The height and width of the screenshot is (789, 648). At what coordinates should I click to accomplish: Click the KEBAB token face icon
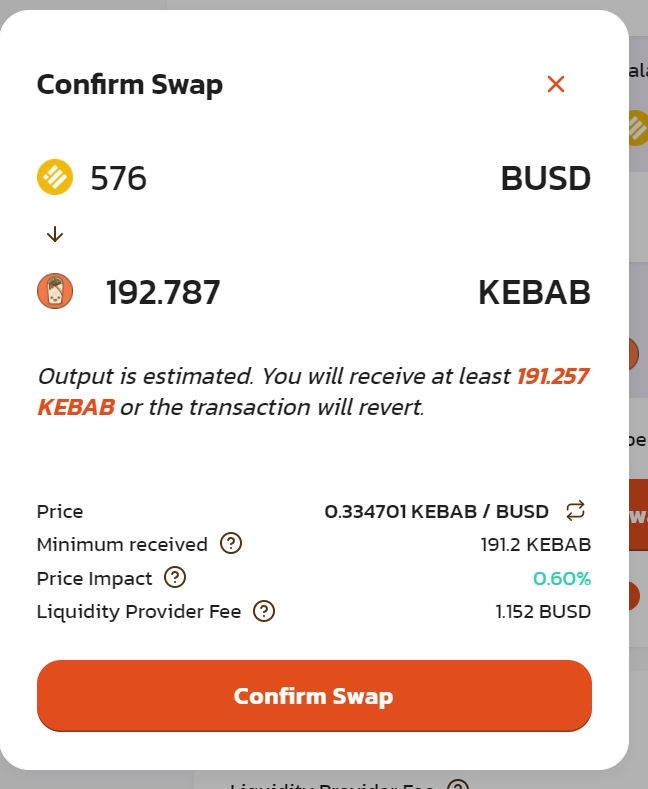coord(55,292)
